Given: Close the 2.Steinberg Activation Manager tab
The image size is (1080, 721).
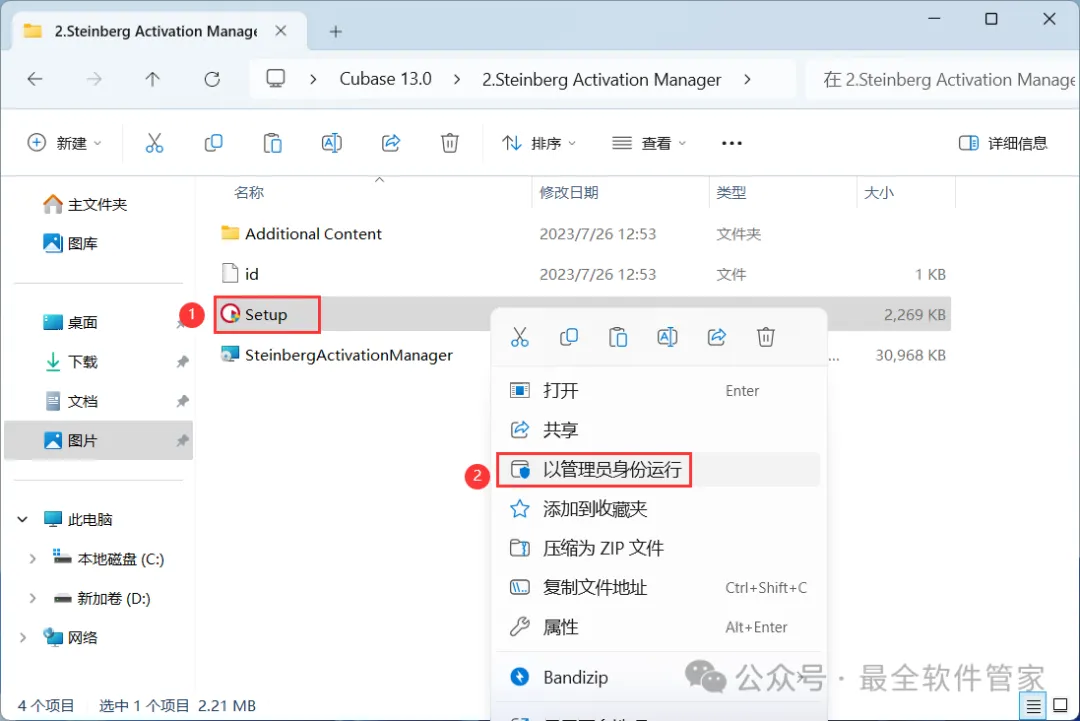Looking at the screenshot, I should 281,31.
